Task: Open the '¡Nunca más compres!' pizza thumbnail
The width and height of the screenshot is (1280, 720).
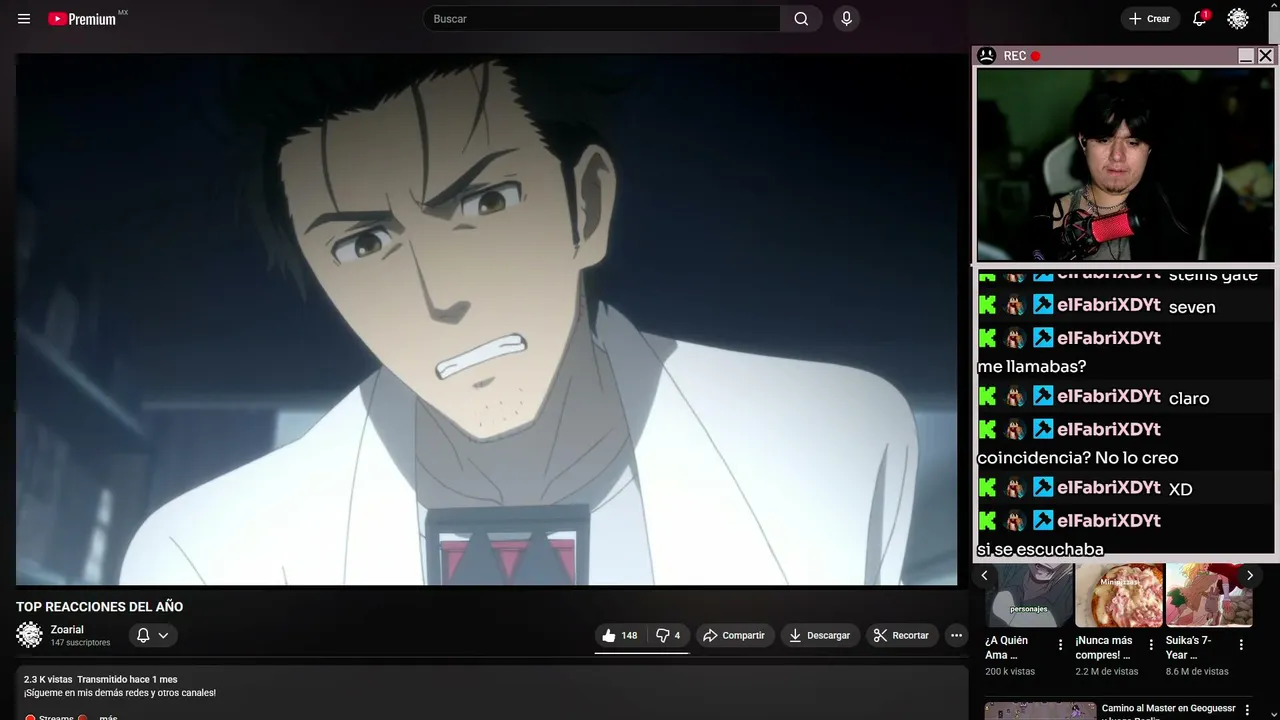Action: coord(1119,596)
